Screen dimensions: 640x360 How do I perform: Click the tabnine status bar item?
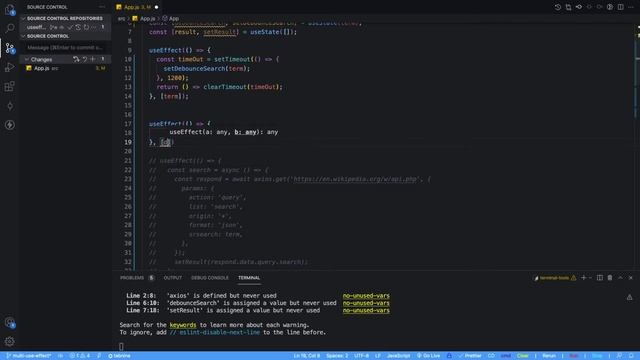(119, 356)
